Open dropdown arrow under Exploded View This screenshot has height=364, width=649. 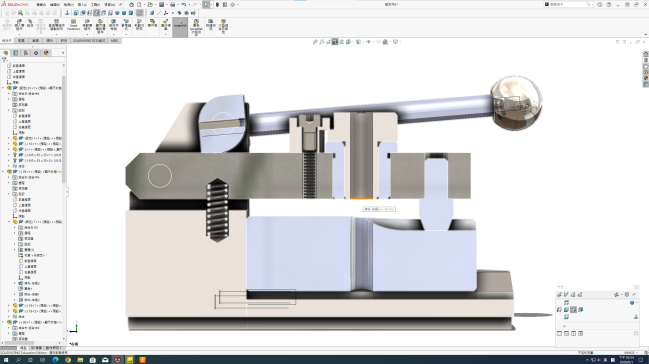[x=166, y=33]
